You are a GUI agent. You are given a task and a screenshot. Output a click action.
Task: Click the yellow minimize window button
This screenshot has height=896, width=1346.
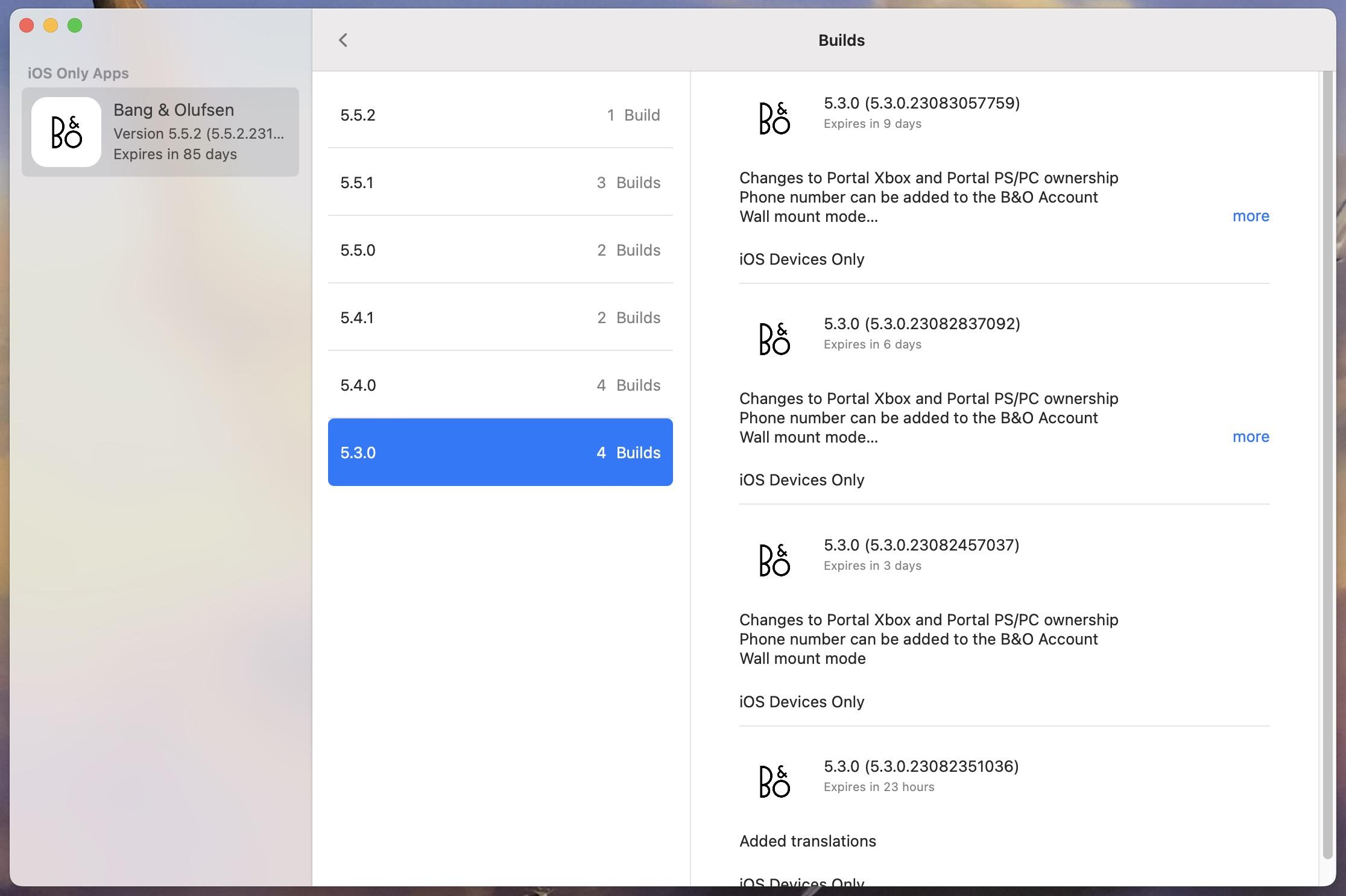coord(51,25)
